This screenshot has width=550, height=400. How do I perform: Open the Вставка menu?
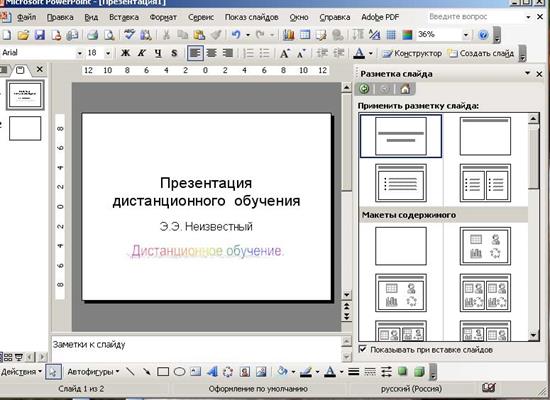(x=124, y=17)
